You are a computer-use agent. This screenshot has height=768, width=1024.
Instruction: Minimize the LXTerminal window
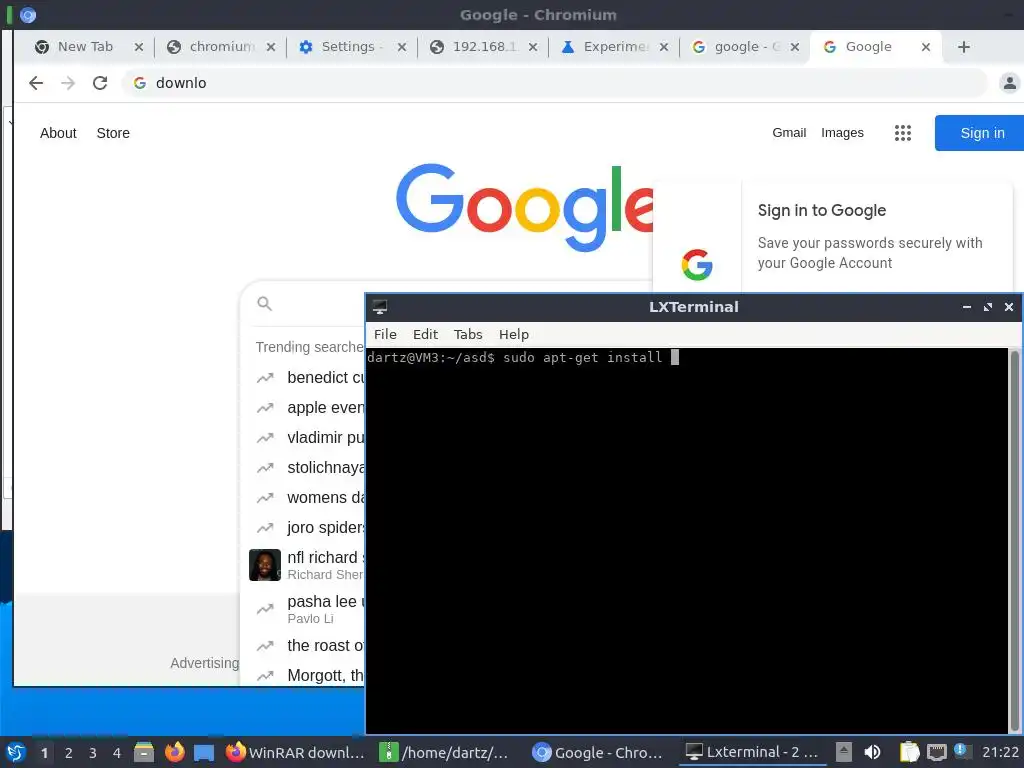967,307
